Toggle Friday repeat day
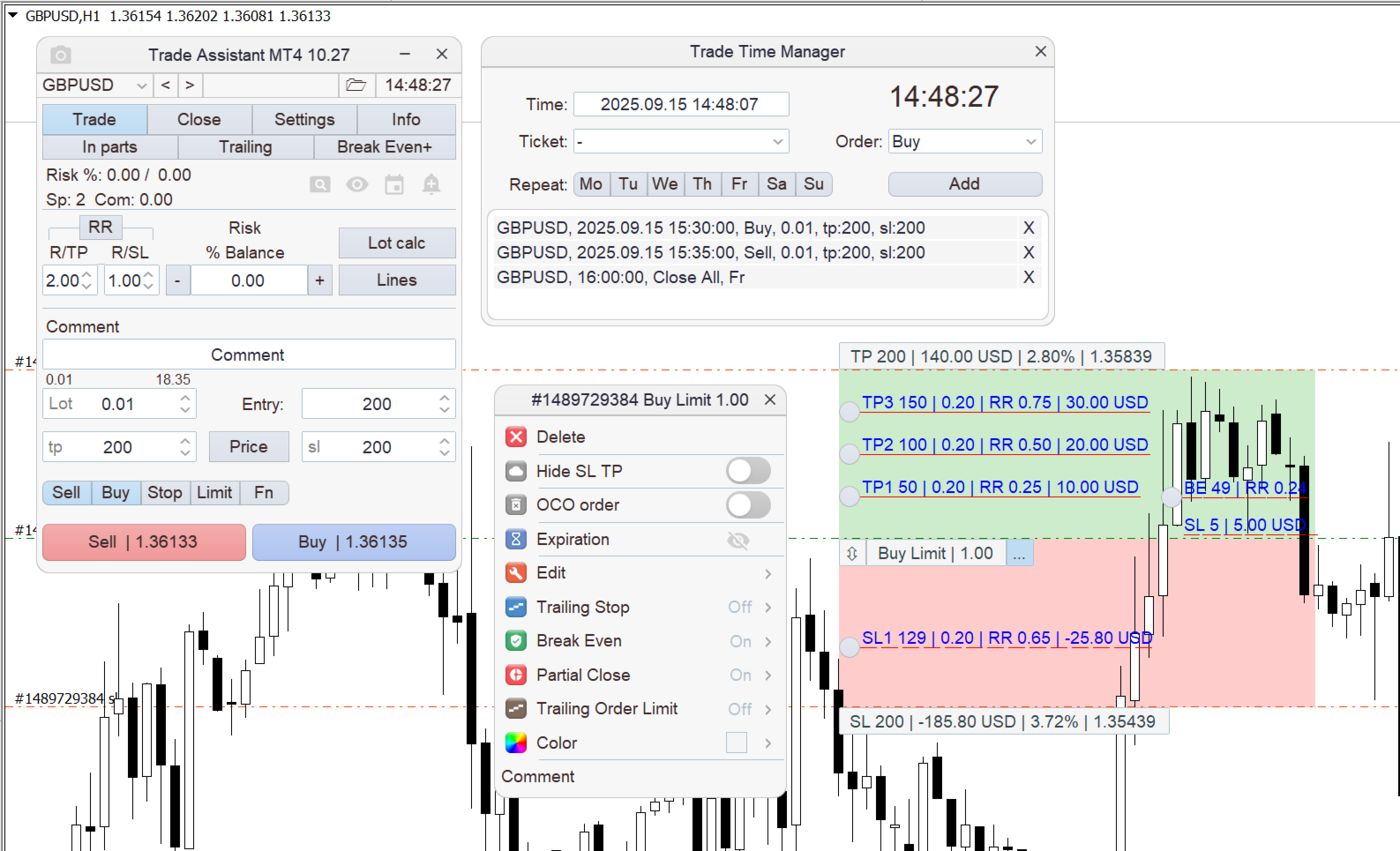 [739, 184]
